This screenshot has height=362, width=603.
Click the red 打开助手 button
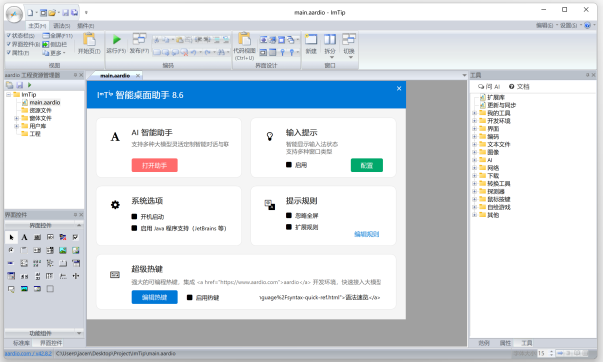(155, 165)
